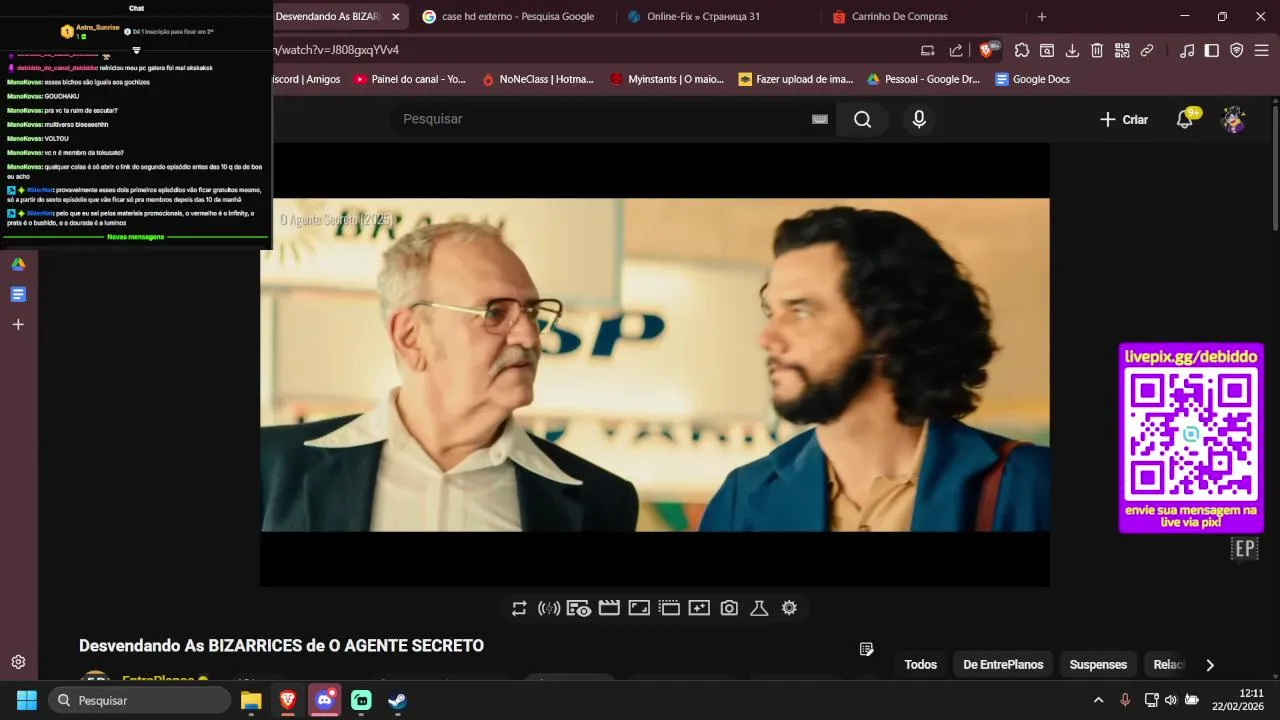Open the notes/transcript icon beside title

pyautogui.click(x=867, y=649)
